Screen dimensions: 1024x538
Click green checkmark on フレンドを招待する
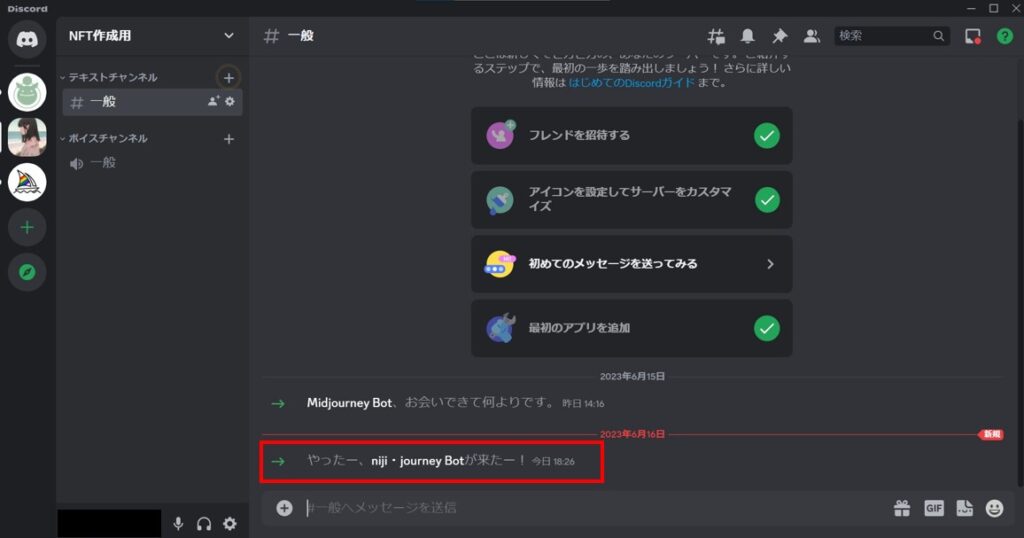[767, 136]
